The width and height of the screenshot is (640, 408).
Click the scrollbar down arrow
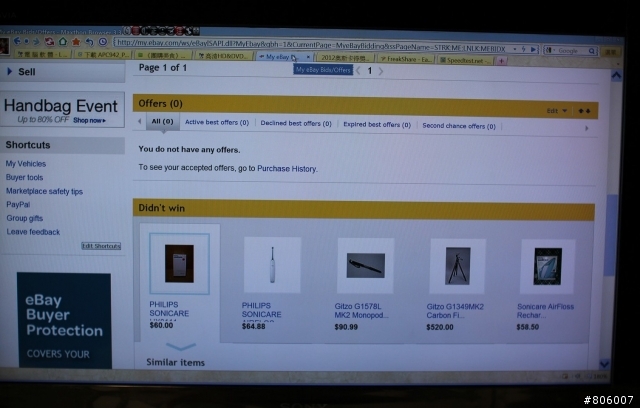604,364
